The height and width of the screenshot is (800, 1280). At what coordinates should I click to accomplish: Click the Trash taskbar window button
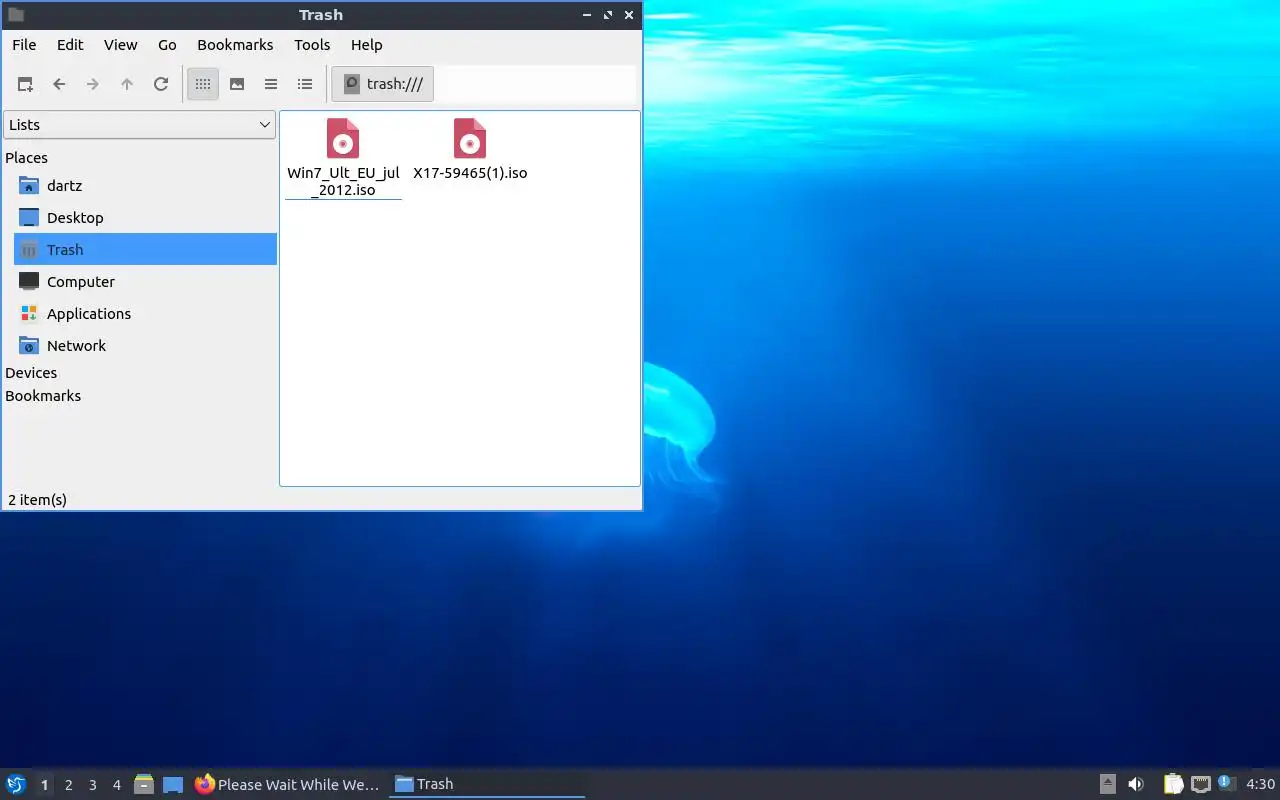point(487,784)
